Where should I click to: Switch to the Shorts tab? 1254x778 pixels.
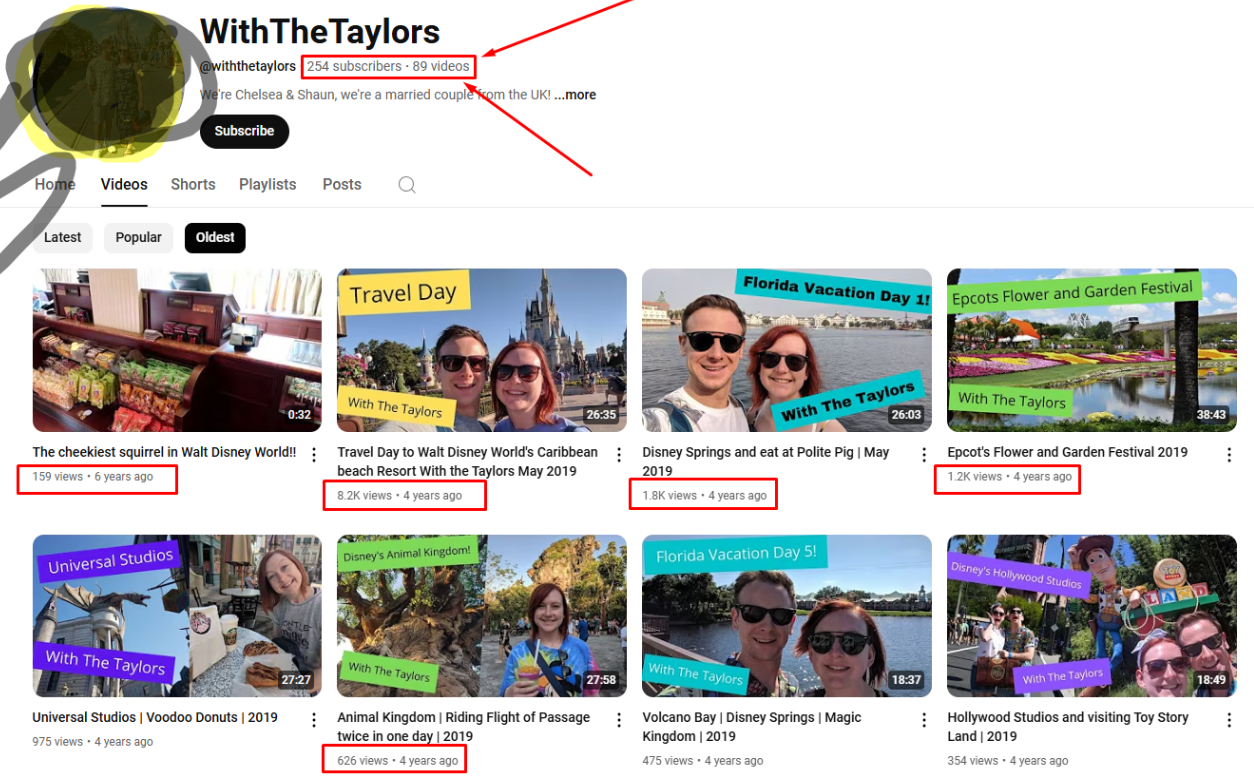coord(193,185)
